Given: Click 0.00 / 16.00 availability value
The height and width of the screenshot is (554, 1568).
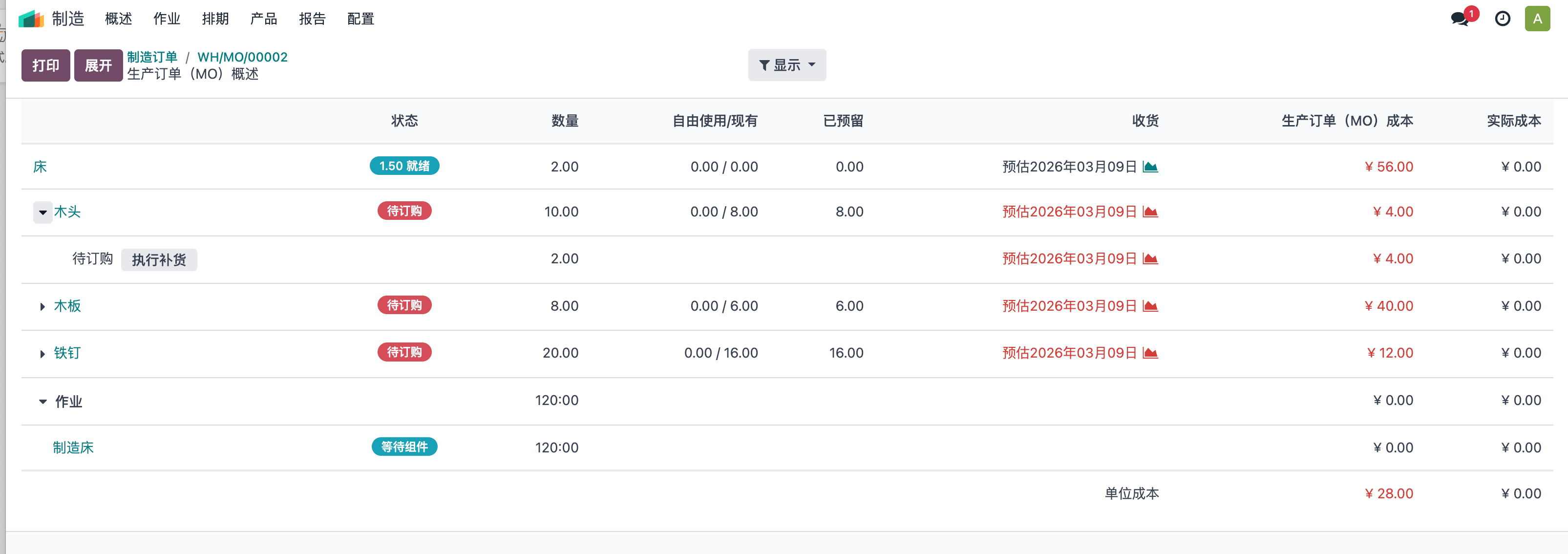Looking at the screenshot, I should pos(721,353).
